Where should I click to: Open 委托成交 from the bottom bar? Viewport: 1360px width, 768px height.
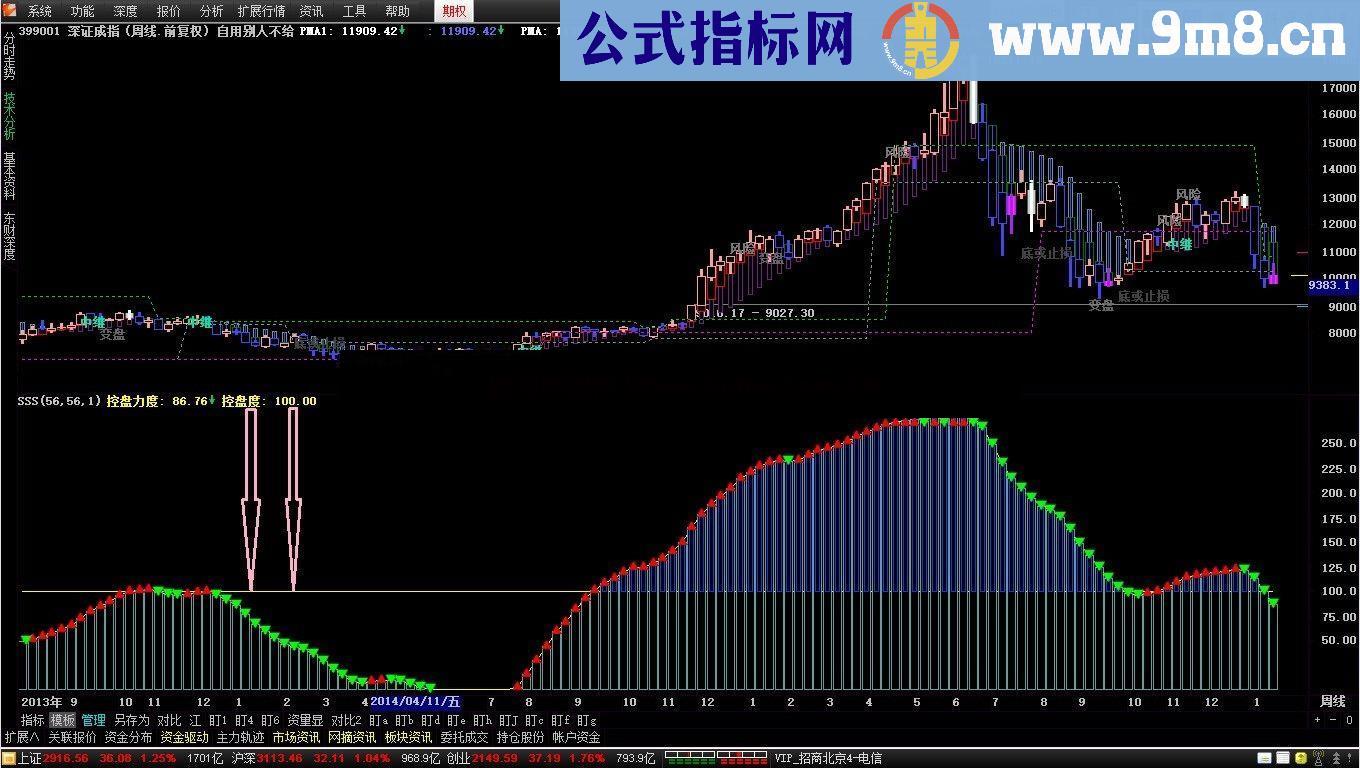click(x=463, y=736)
